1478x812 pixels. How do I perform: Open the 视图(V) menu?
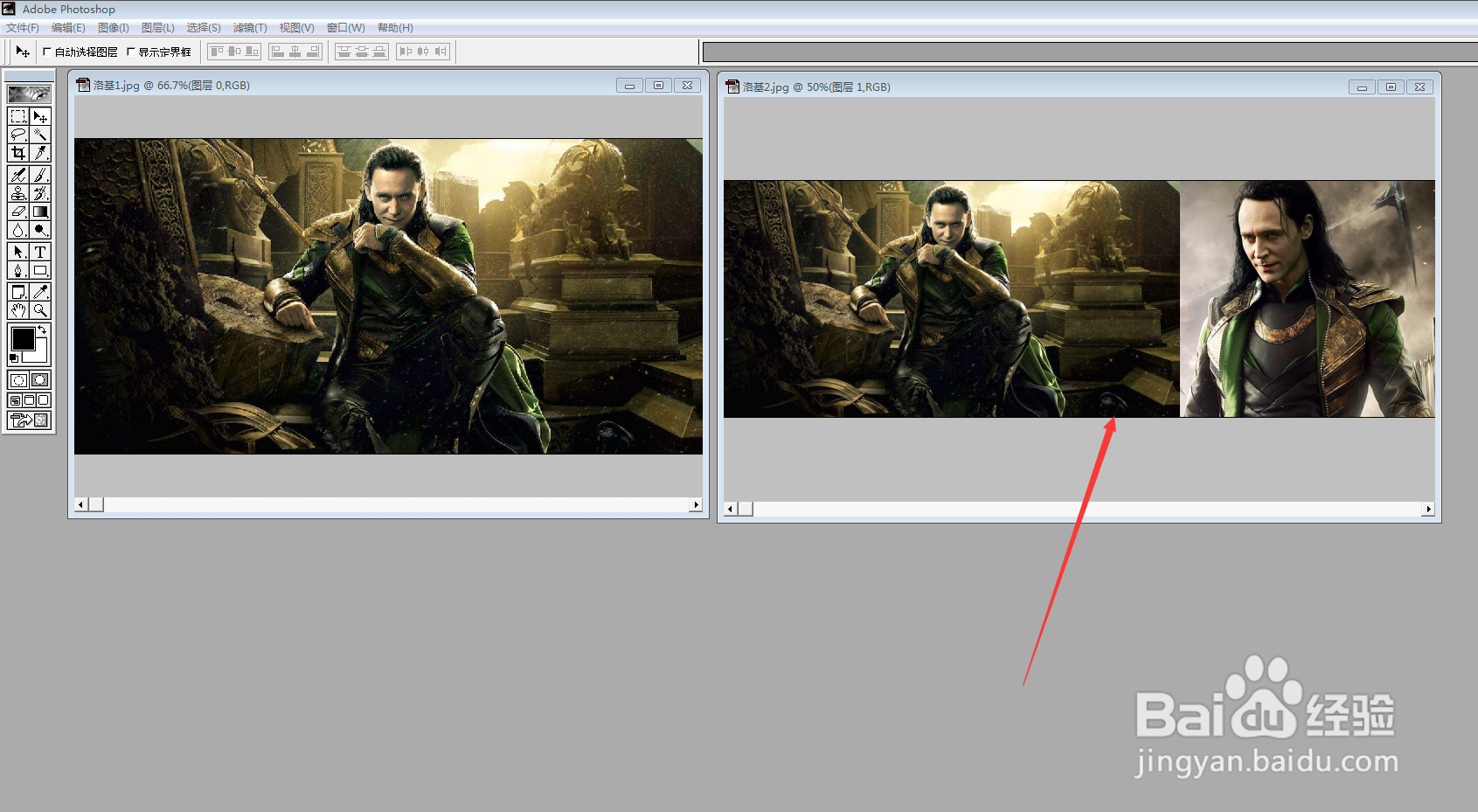tap(296, 28)
